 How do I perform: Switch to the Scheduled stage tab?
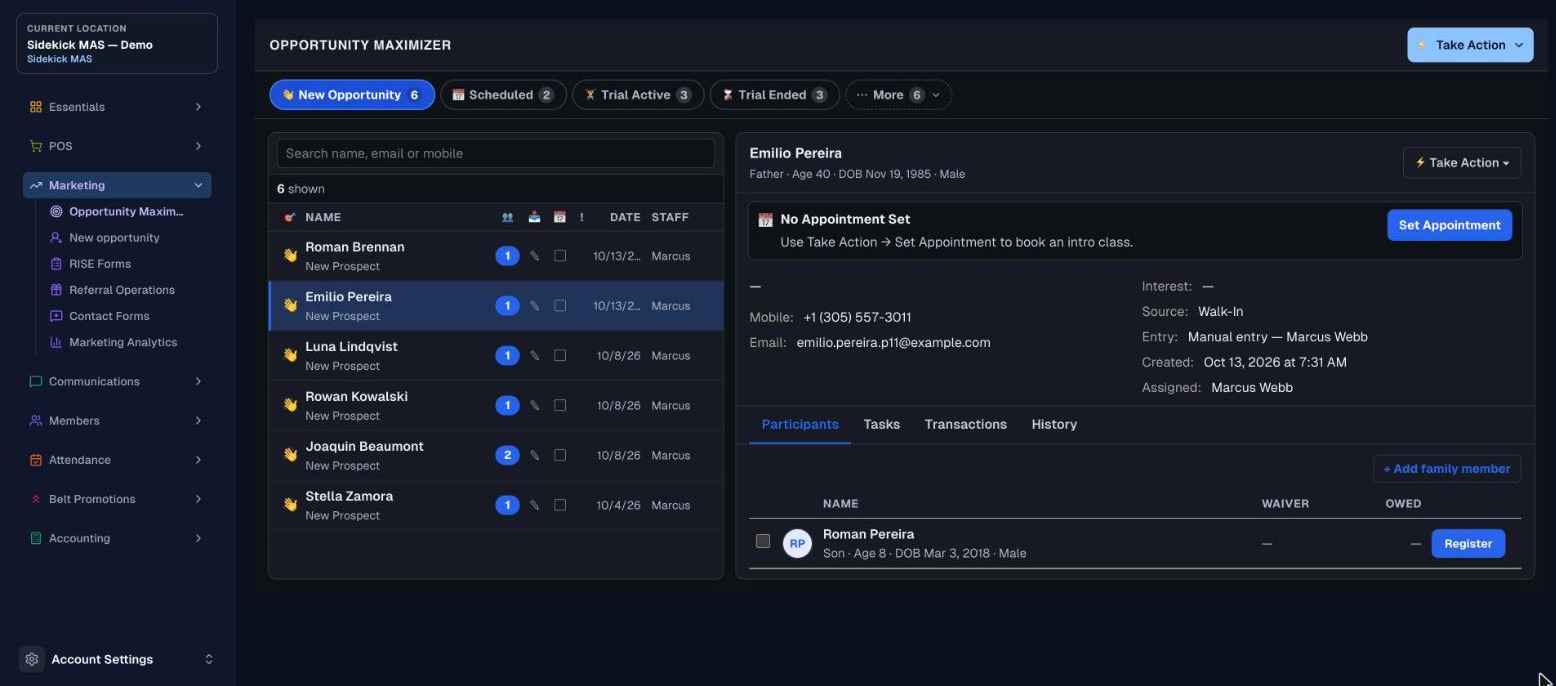[503, 95]
